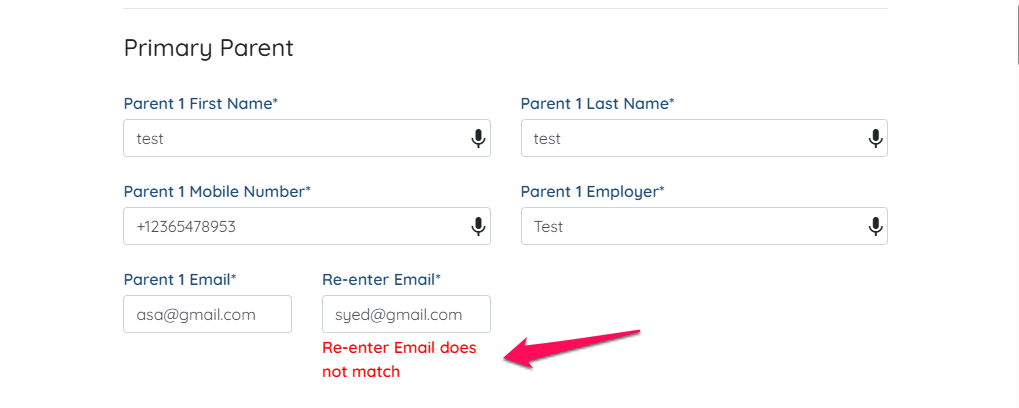Viewport: 1019px width, 408px height.
Task: Click the "Parent 1 Employer*" field label
Action: point(593,192)
